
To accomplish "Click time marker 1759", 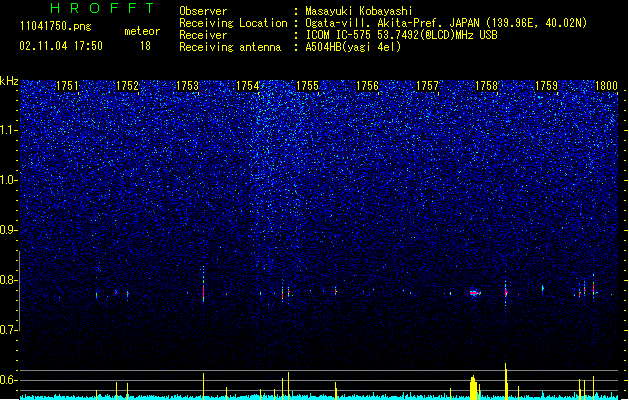I will click(x=546, y=86).
